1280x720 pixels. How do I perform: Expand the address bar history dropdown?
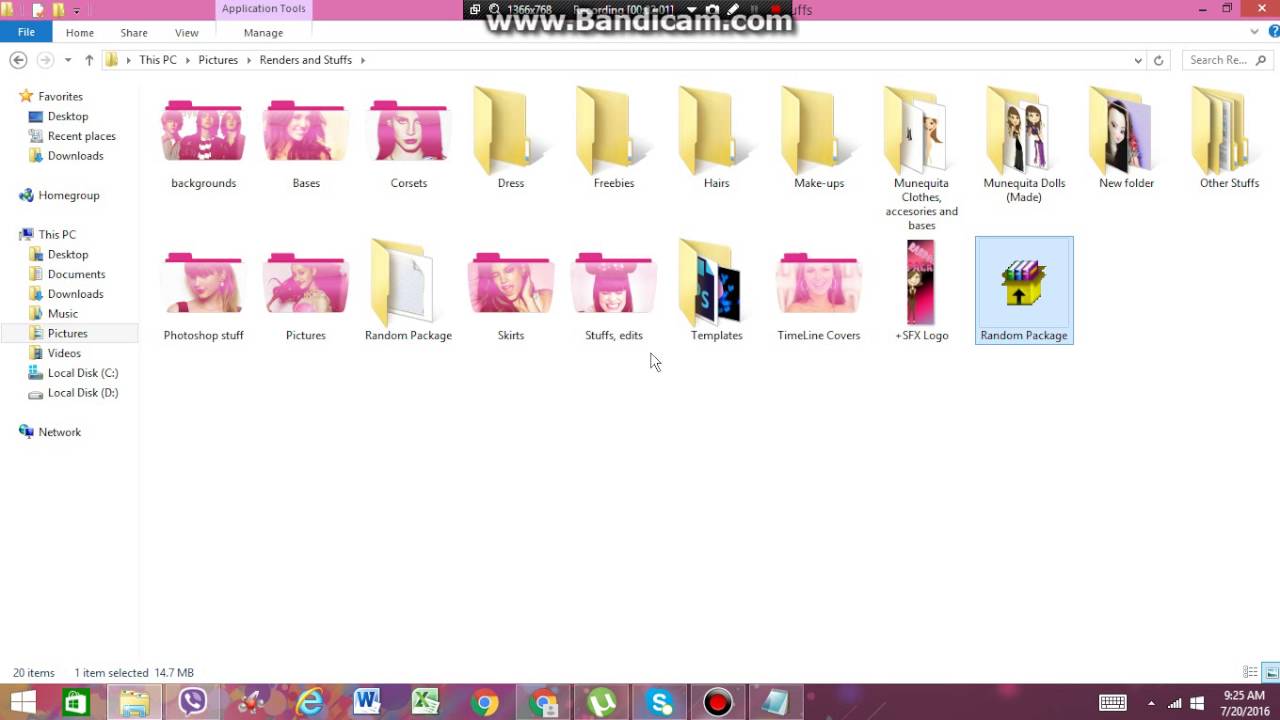(x=1138, y=60)
